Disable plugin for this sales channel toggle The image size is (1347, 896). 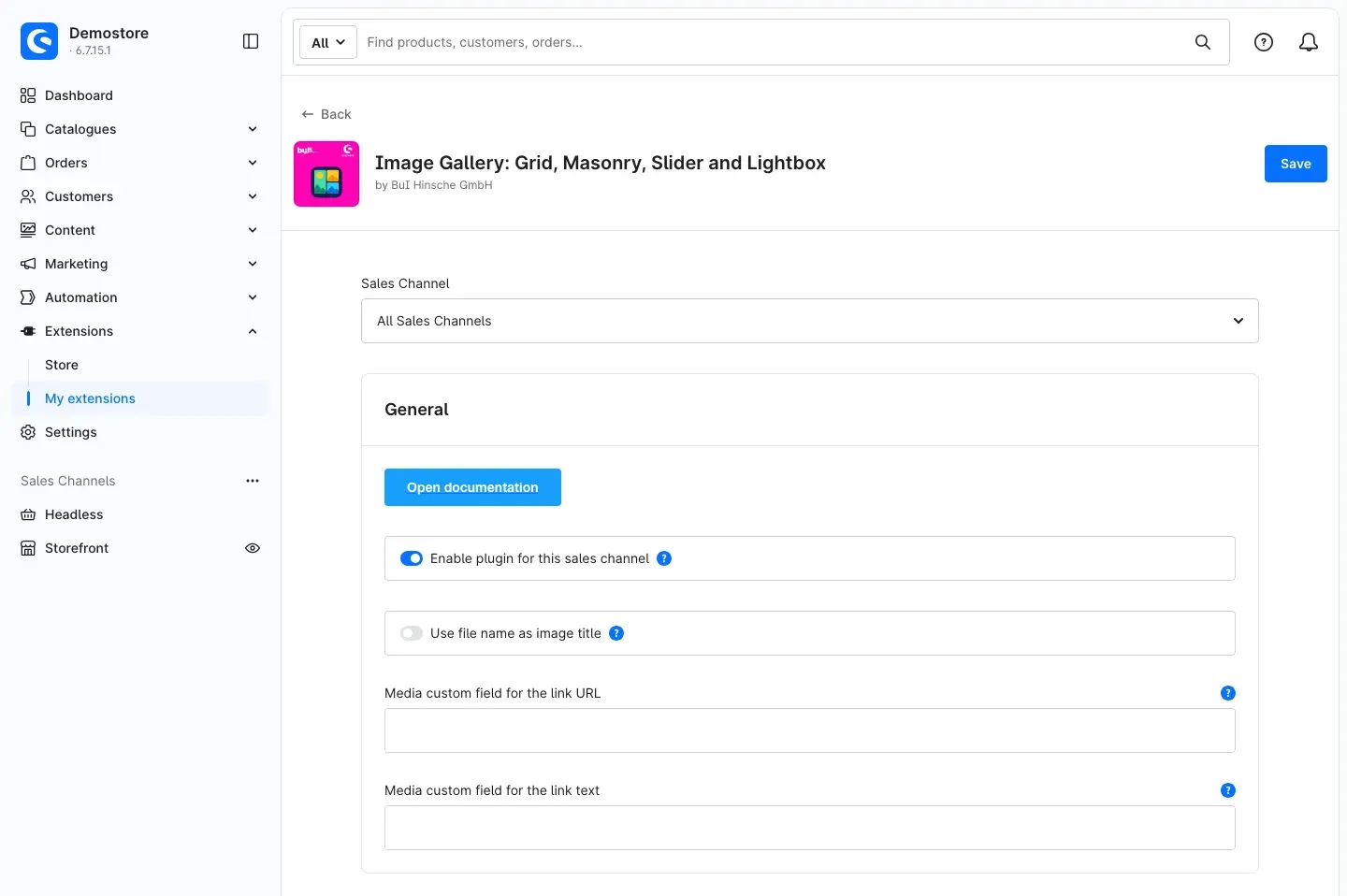(x=412, y=558)
